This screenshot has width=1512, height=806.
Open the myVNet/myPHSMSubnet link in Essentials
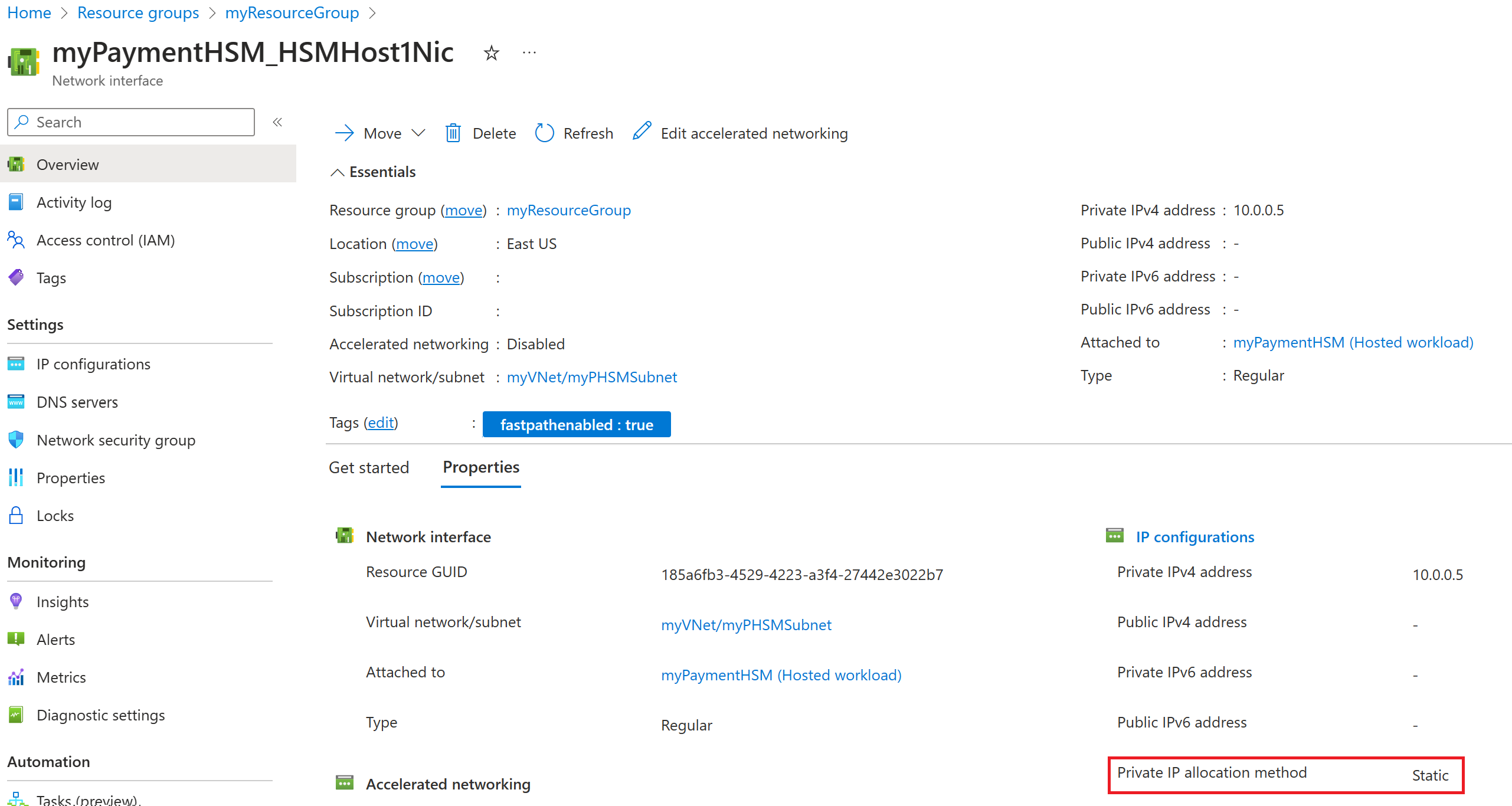[591, 377]
